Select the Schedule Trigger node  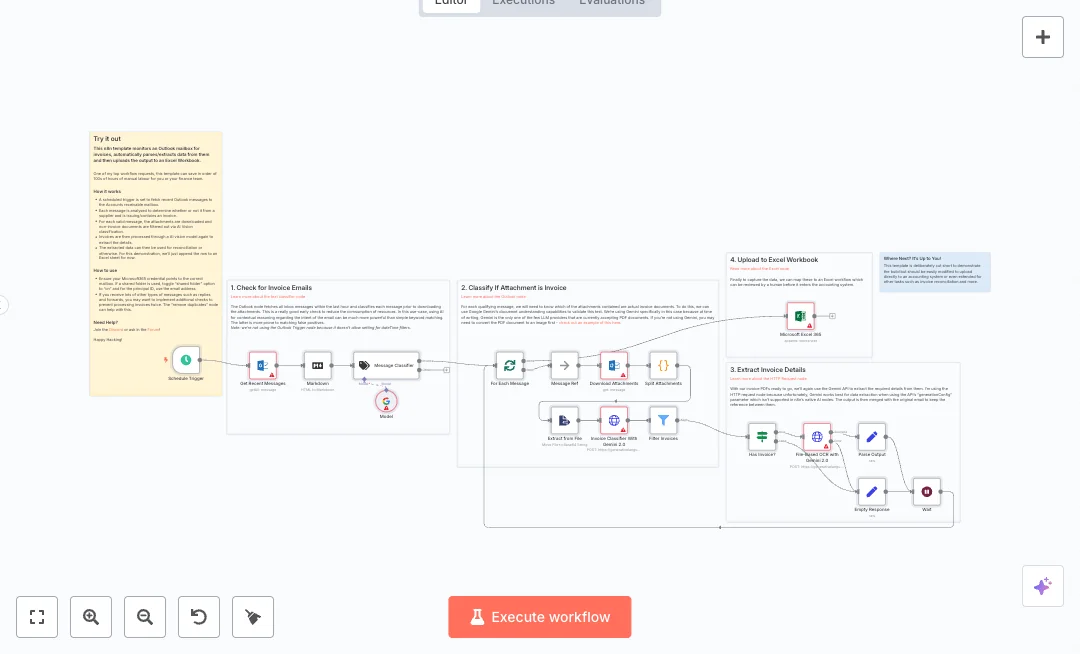[186, 360]
